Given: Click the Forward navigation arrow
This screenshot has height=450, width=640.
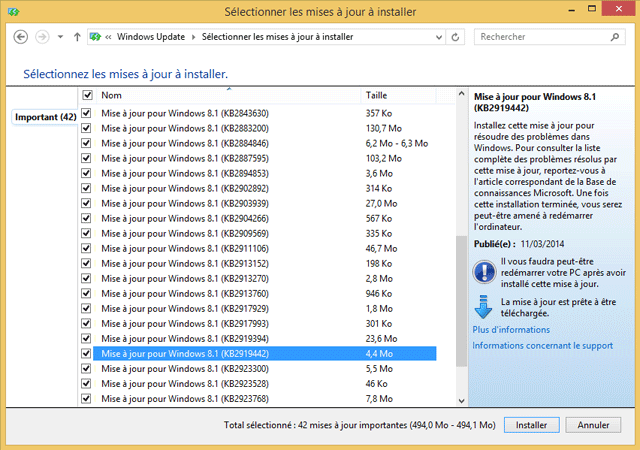Looking at the screenshot, I should click(x=43, y=37).
